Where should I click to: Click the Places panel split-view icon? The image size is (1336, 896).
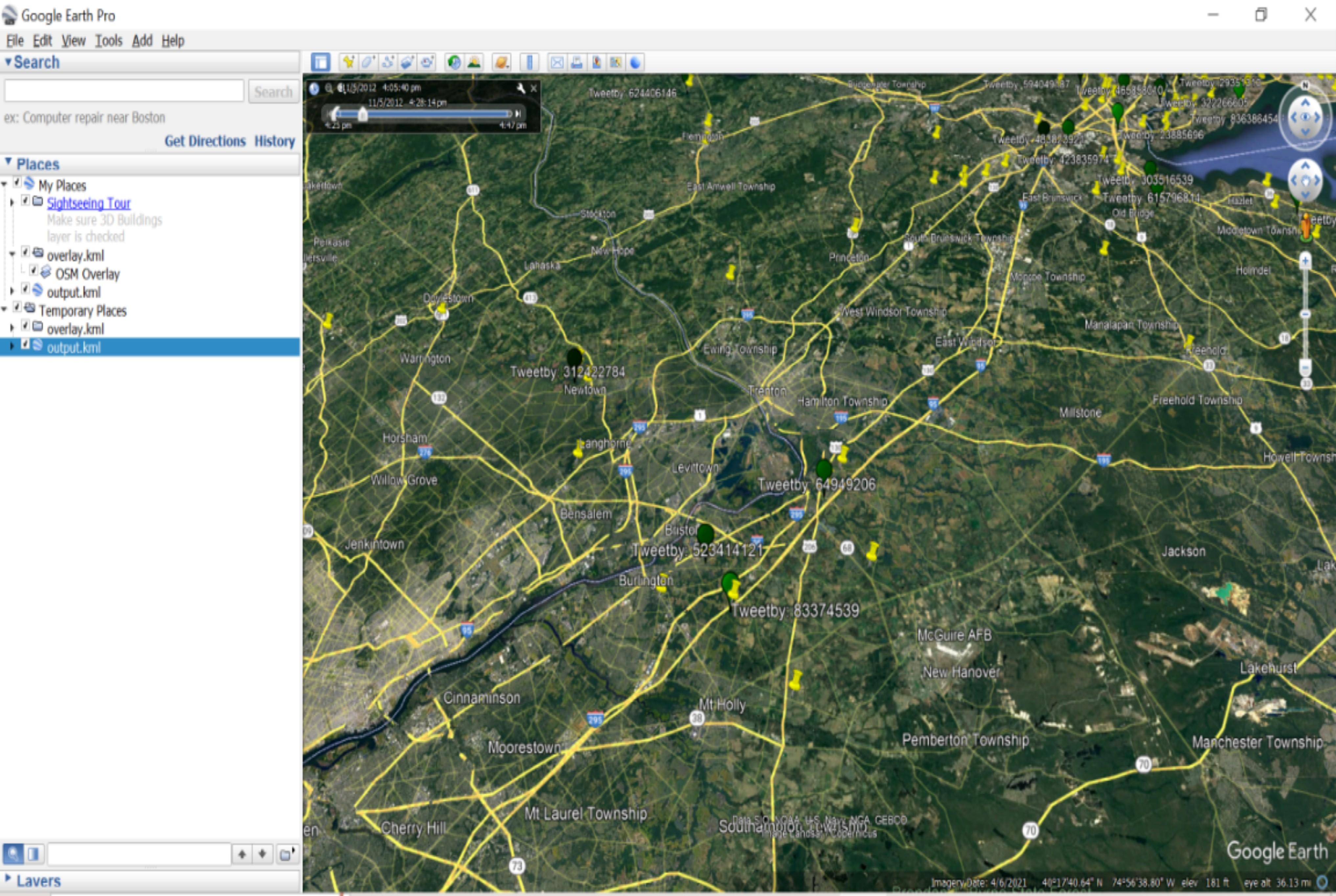click(33, 854)
